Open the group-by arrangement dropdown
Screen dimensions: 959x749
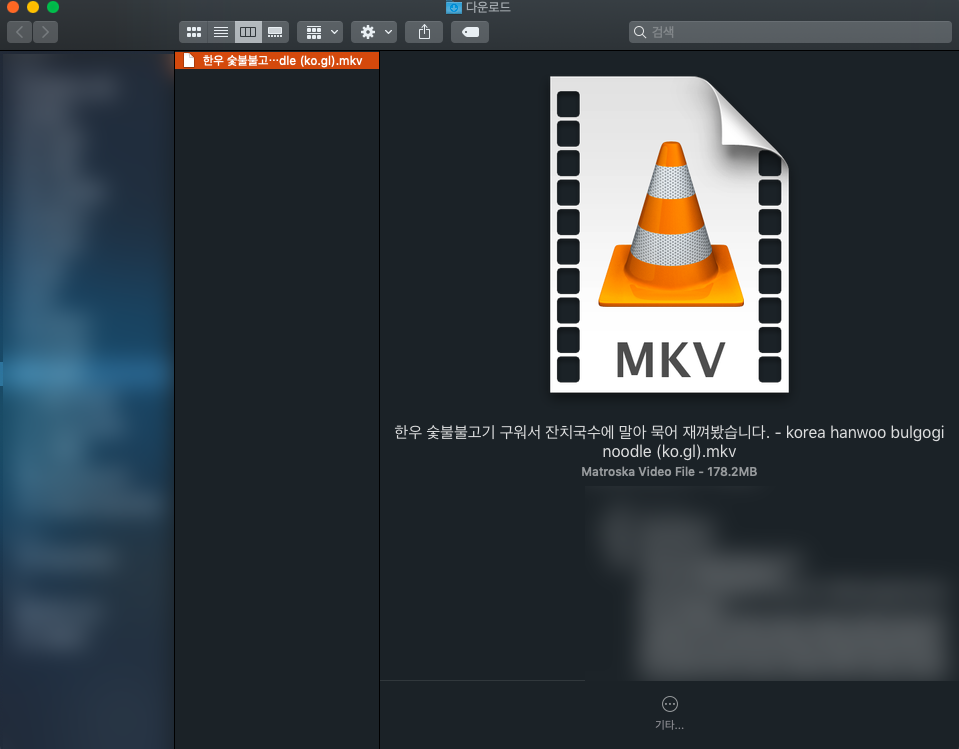(x=320, y=32)
